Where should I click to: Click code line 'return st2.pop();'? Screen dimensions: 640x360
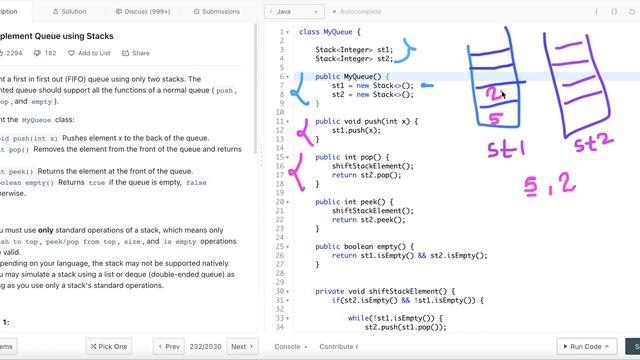[367, 175]
